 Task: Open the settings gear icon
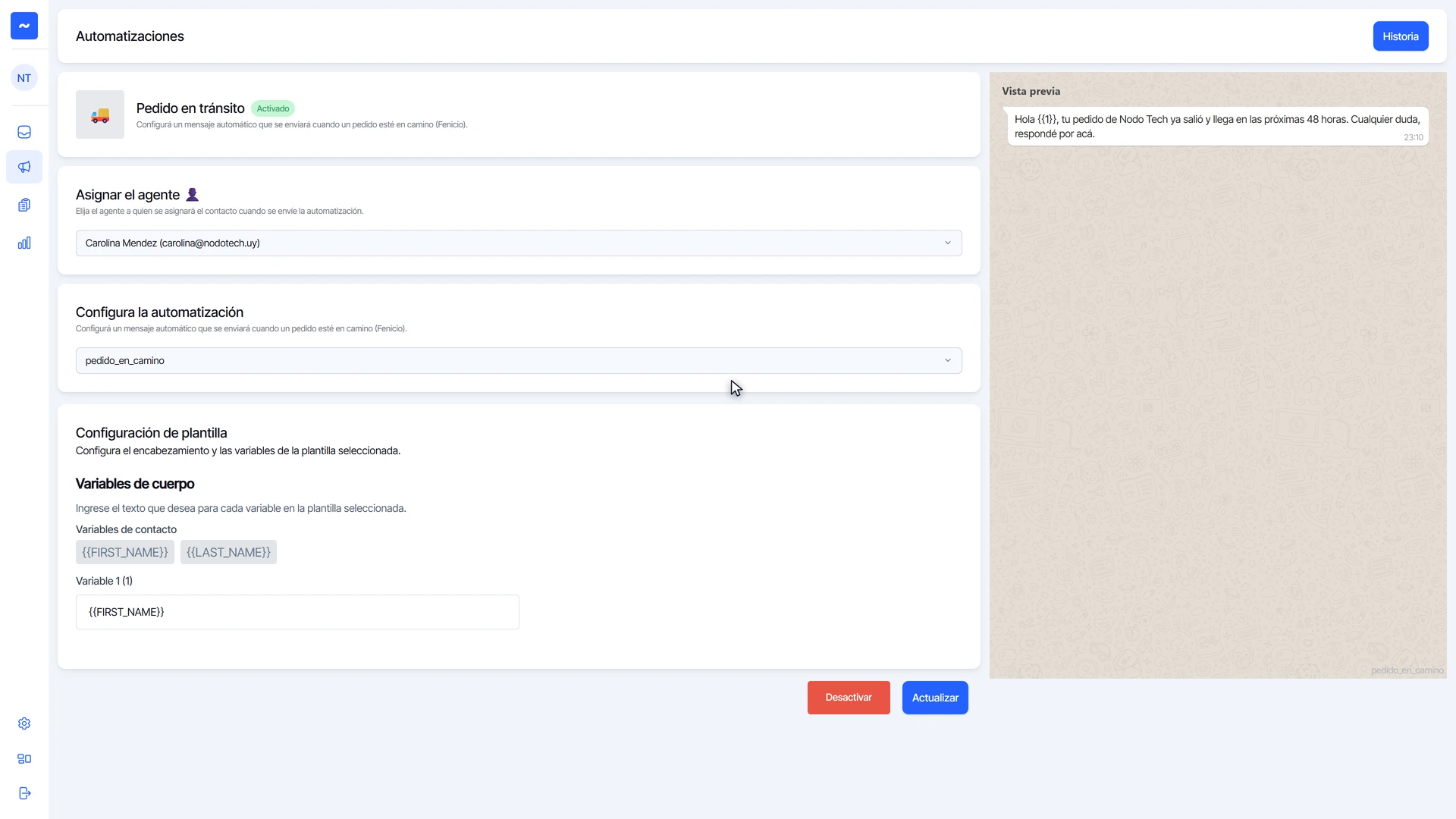click(x=24, y=723)
